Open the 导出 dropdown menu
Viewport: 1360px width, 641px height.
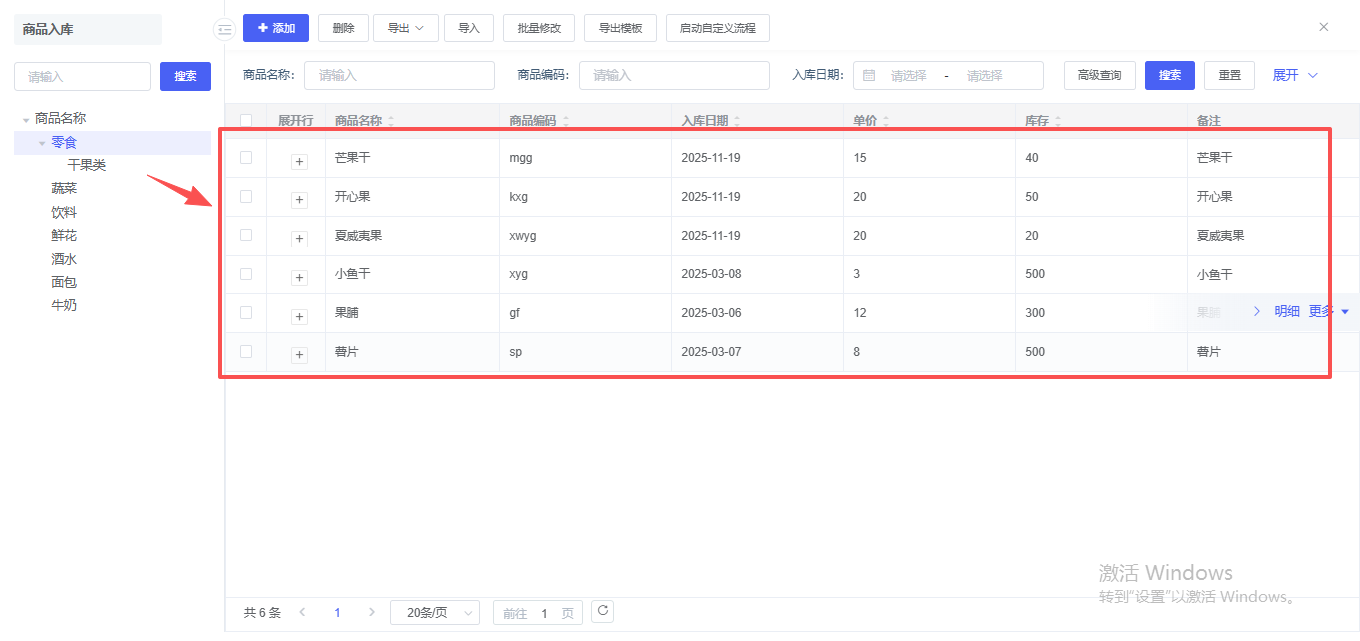(406, 28)
